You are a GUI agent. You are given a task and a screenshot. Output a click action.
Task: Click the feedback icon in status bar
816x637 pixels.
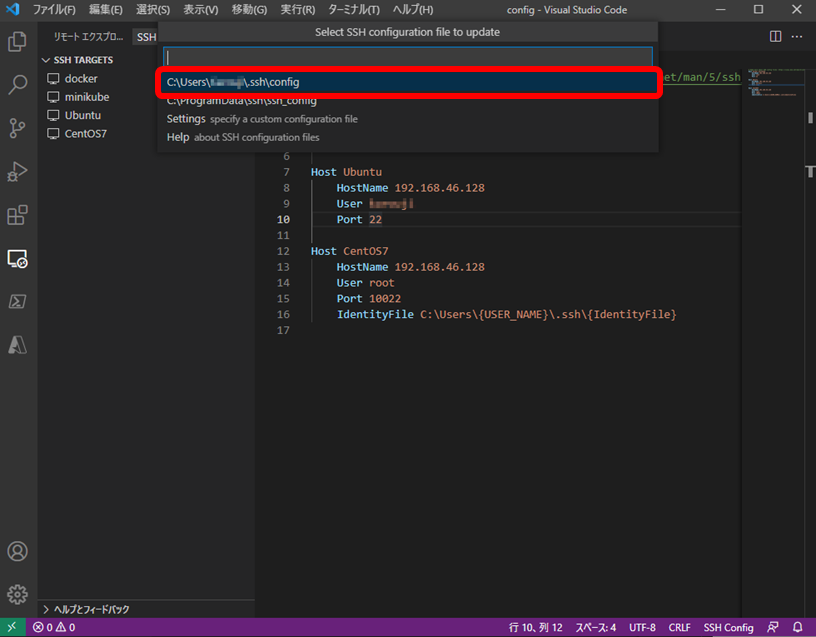click(773, 627)
